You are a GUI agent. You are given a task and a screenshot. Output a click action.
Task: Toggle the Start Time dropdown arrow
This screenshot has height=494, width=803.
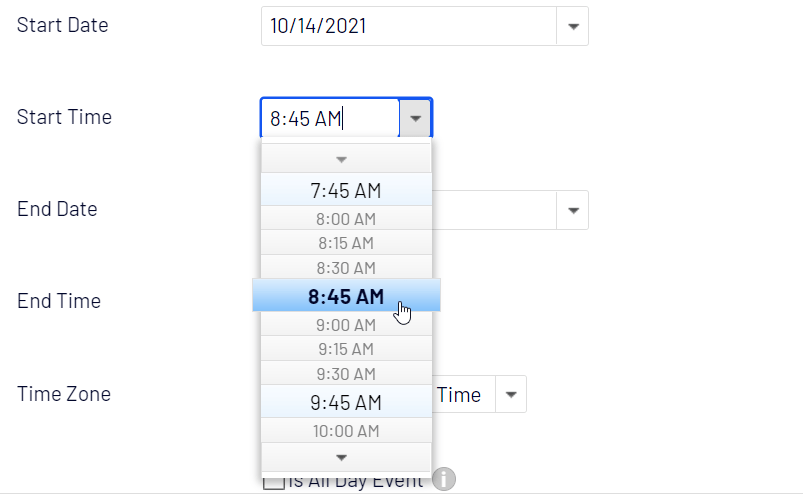click(x=415, y=118)
